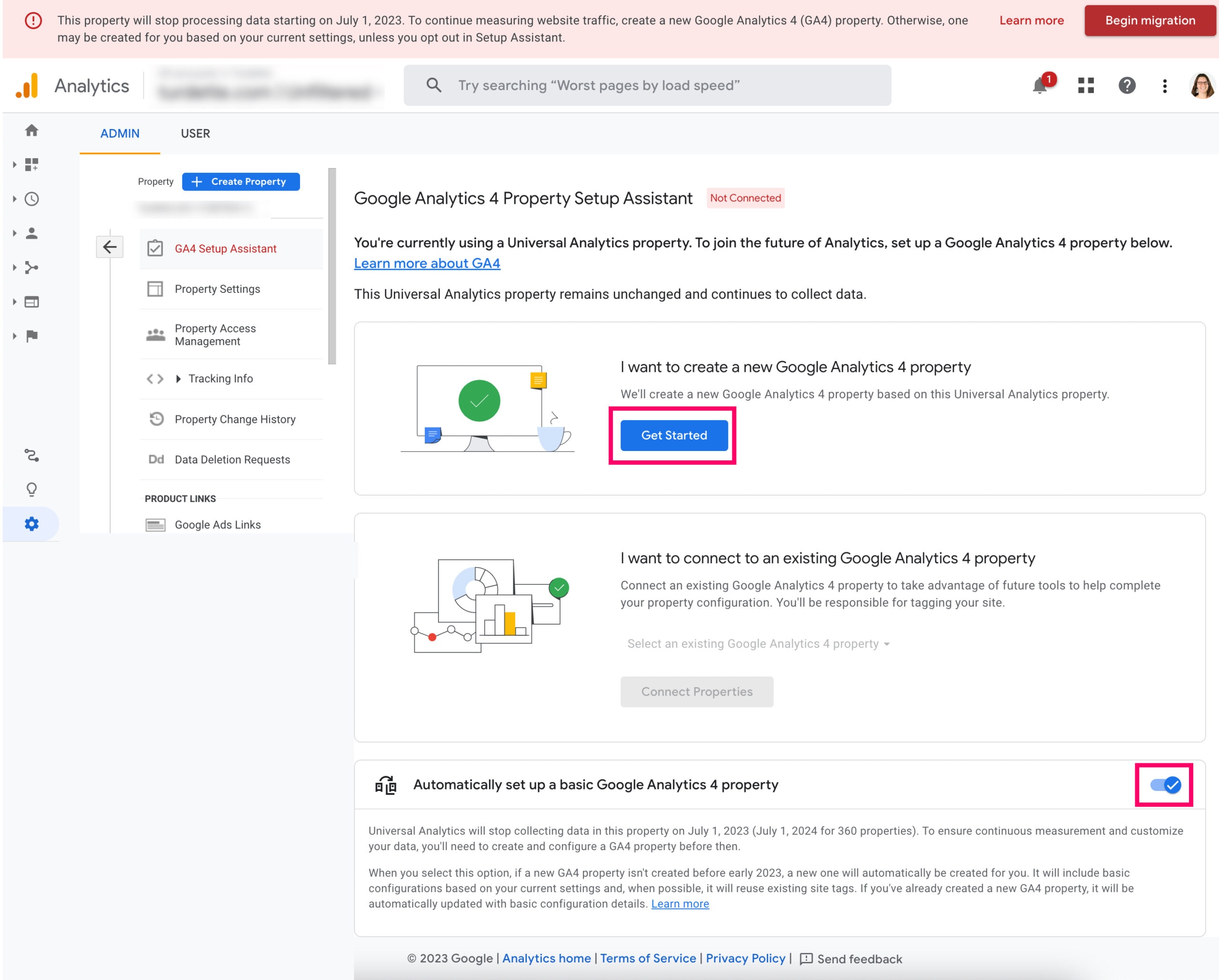
Task: Open Acquisition icon in sidebar
Action: [31, 268]
